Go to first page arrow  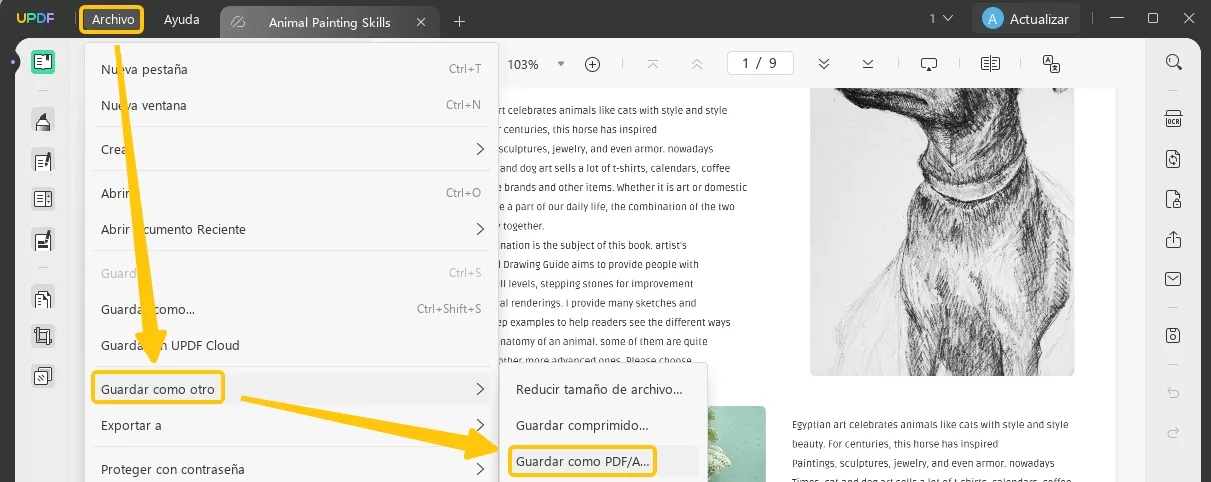click(x=653, y=64)
